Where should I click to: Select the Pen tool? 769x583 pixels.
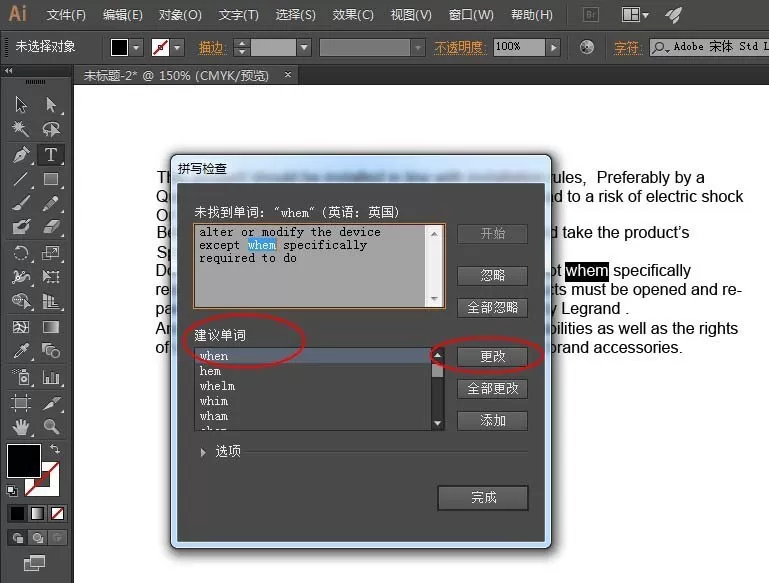tap(21, 154)
